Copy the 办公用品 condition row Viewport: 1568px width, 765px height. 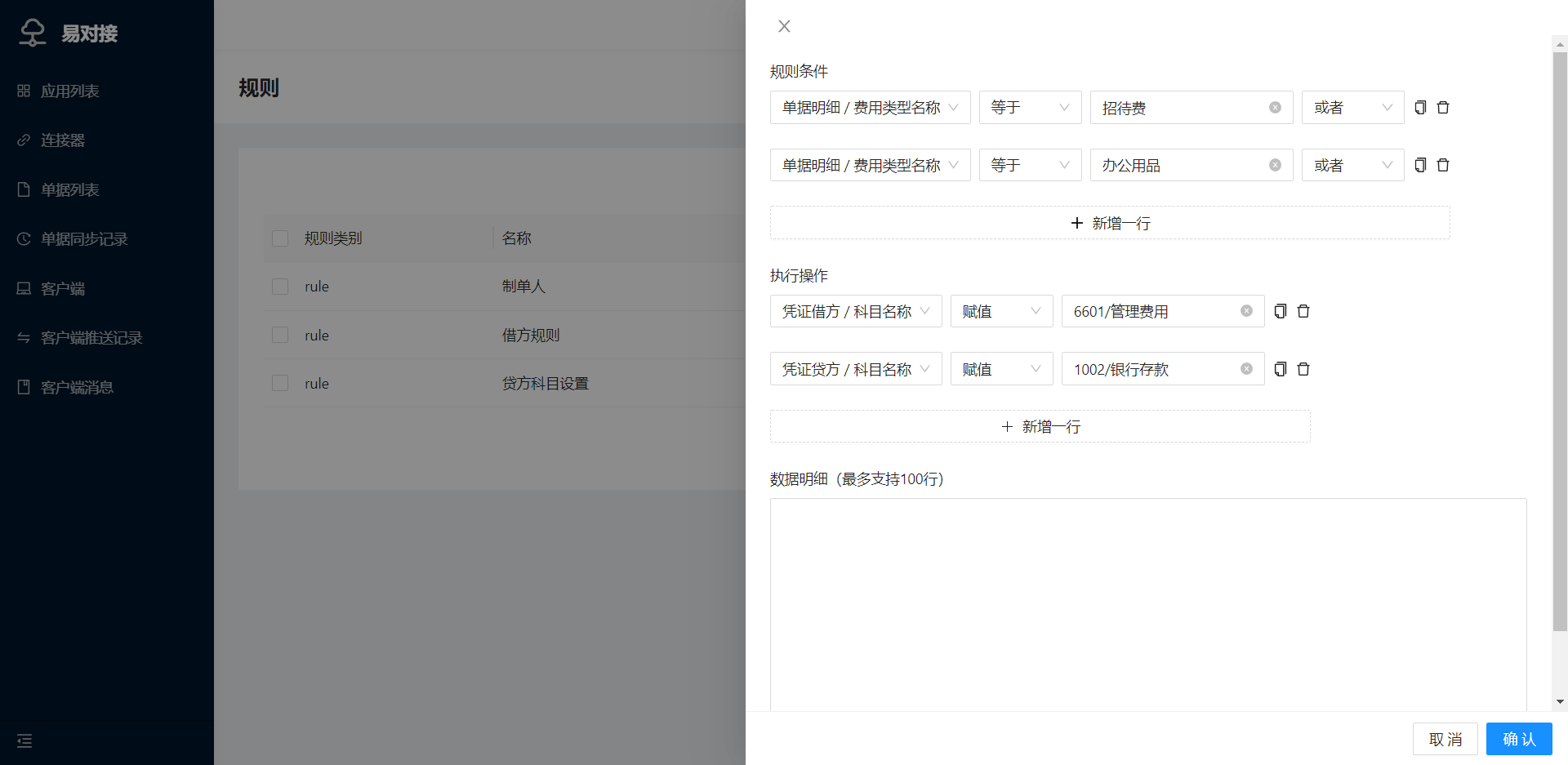(1420, 165)
